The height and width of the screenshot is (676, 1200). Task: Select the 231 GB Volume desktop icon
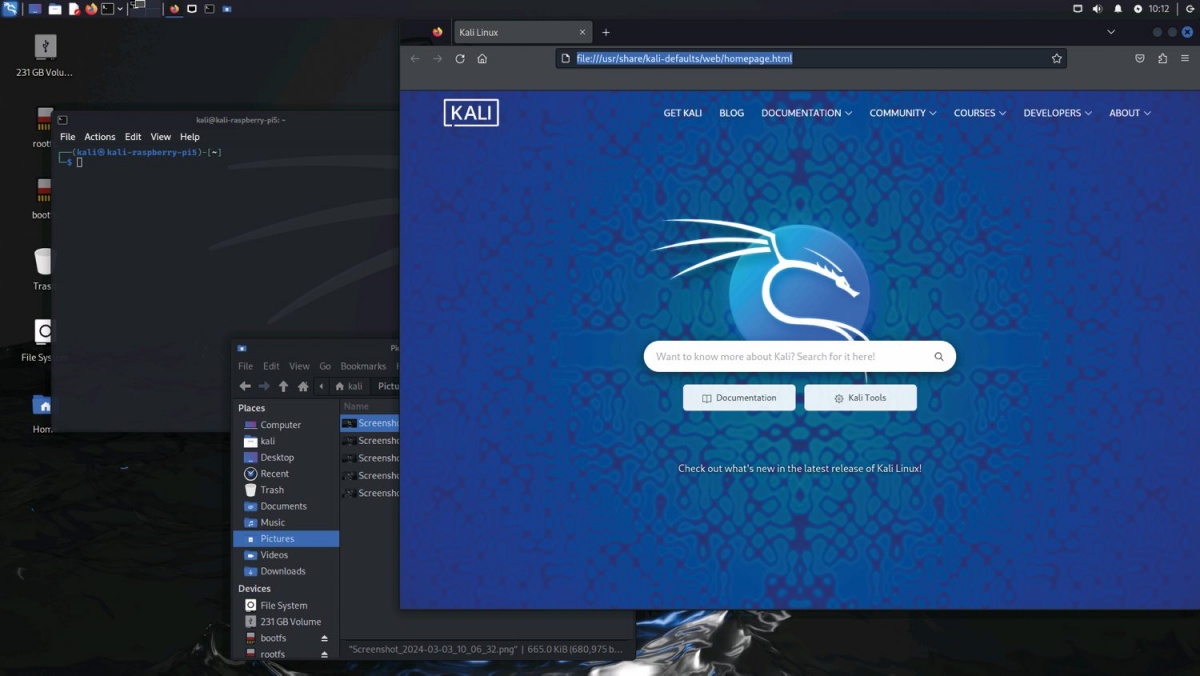(x=45, y=56)
